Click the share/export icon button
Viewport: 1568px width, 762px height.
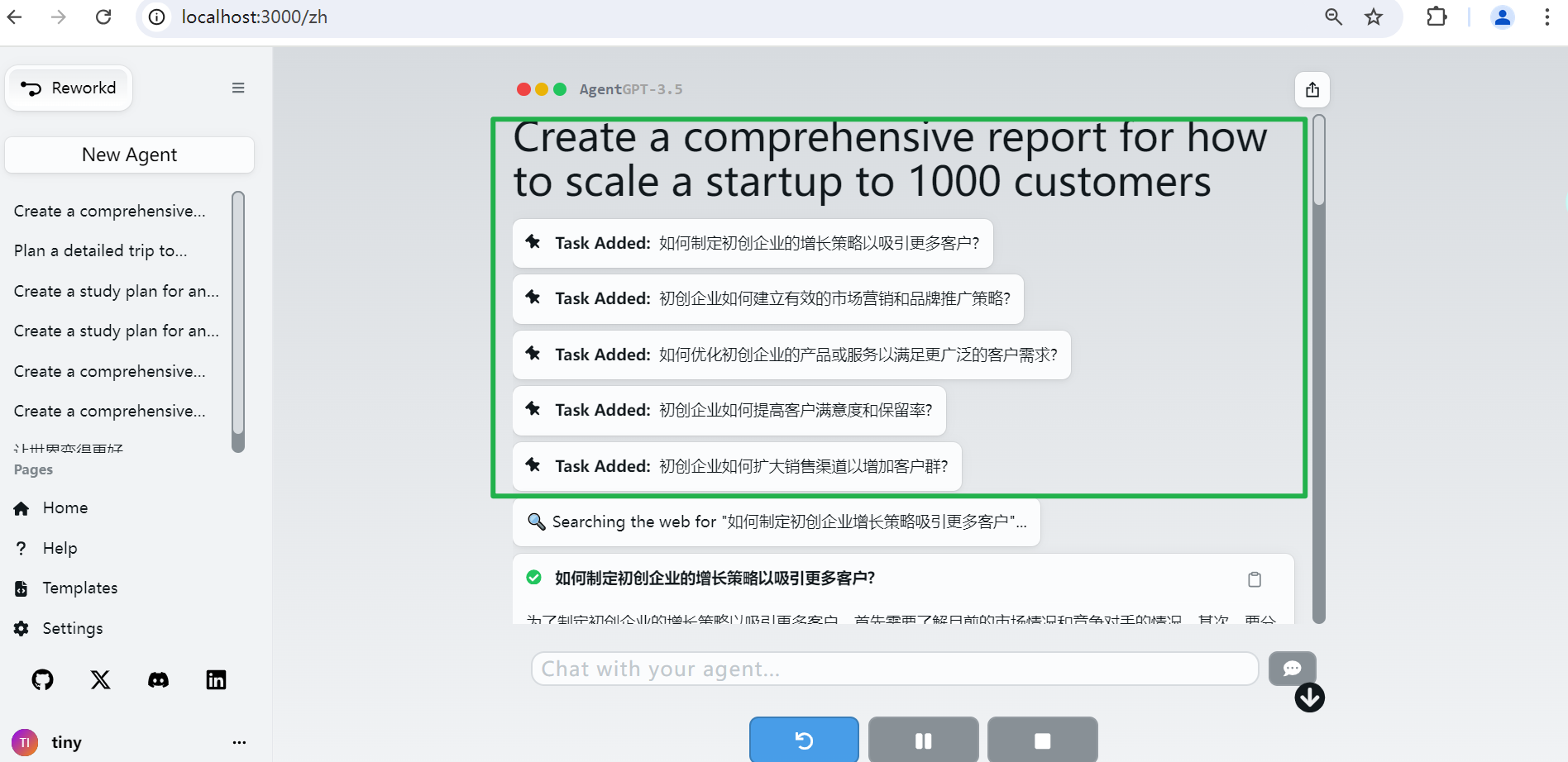pyautogui.click(x=1312, y=90)
